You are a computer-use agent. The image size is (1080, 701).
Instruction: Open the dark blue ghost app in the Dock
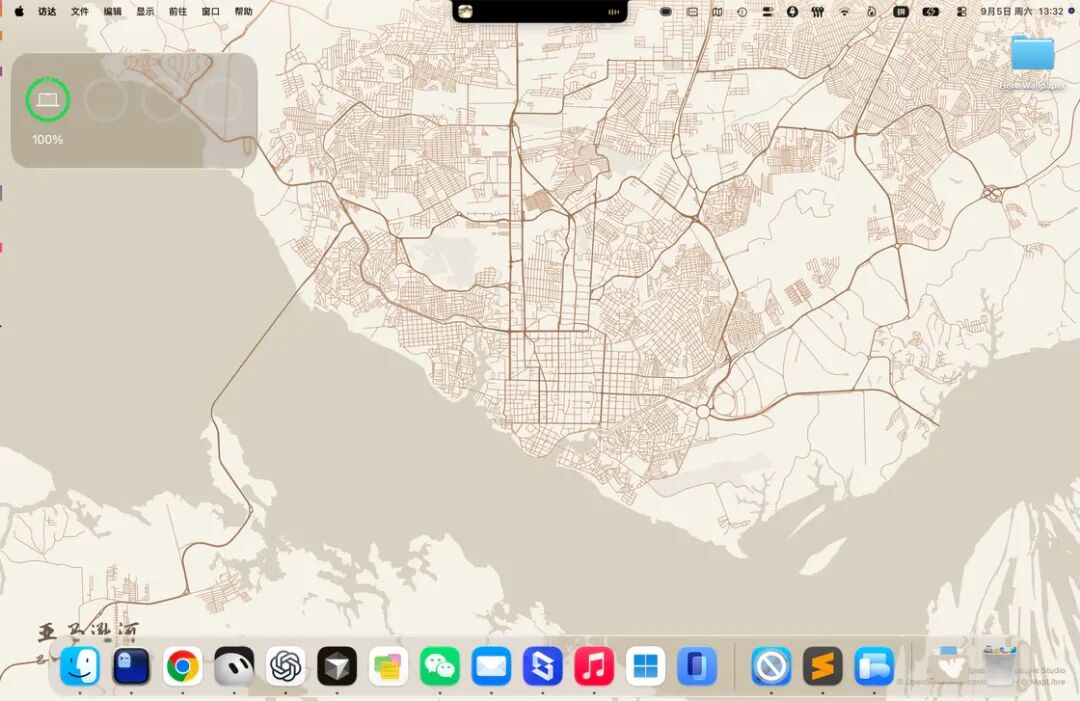click(x=132, y=666)
